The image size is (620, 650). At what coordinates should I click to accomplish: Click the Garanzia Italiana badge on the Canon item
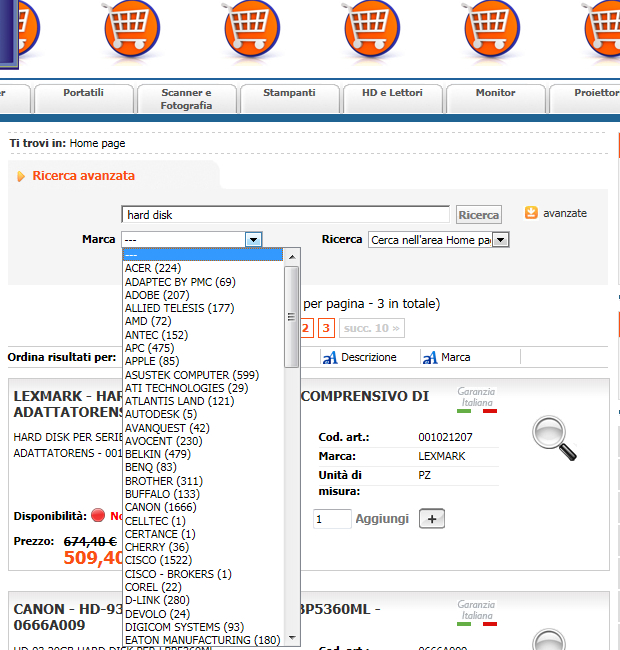[477, 613]
